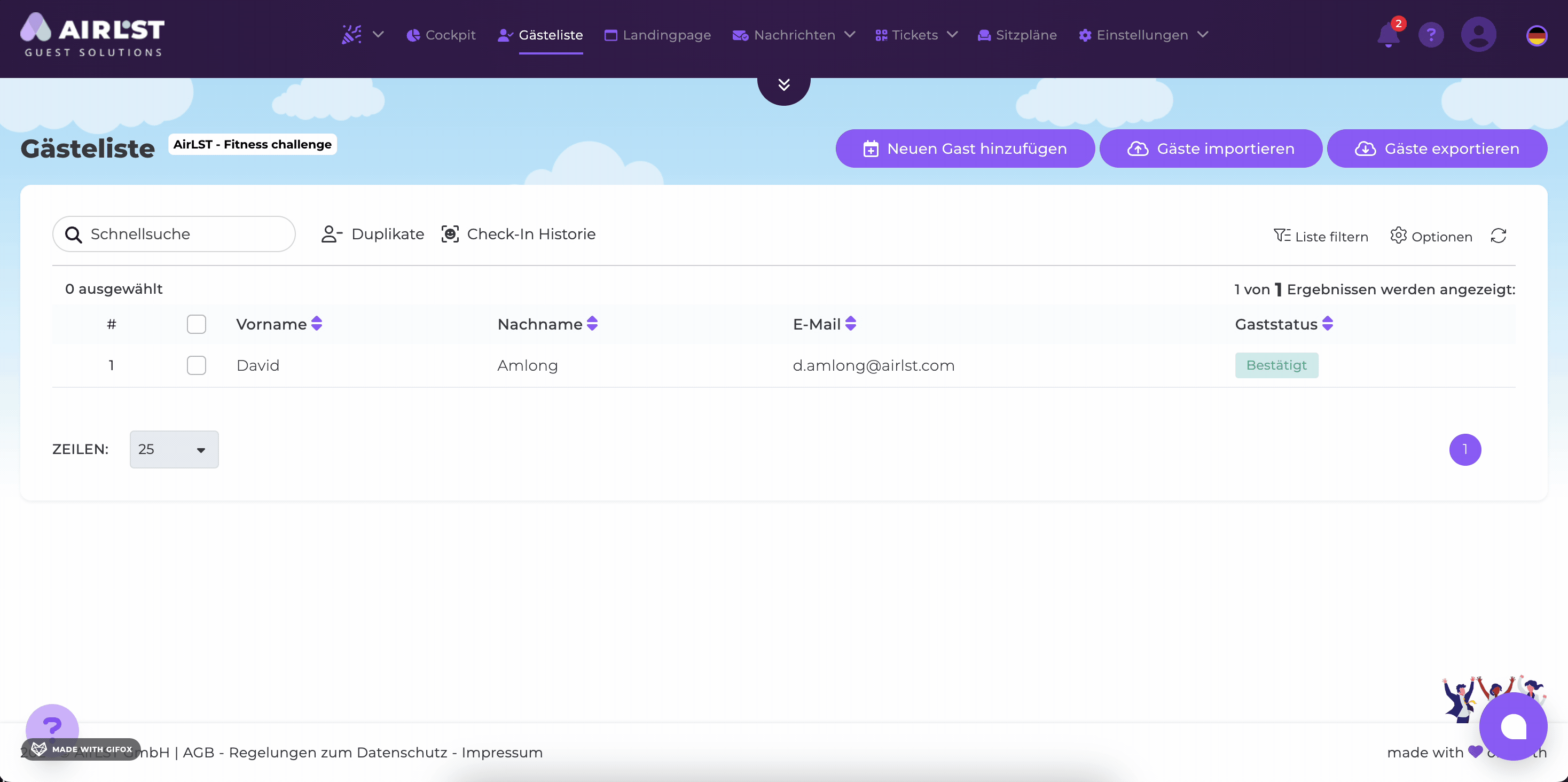Open the Tickets menu

[x=907, y=35]
